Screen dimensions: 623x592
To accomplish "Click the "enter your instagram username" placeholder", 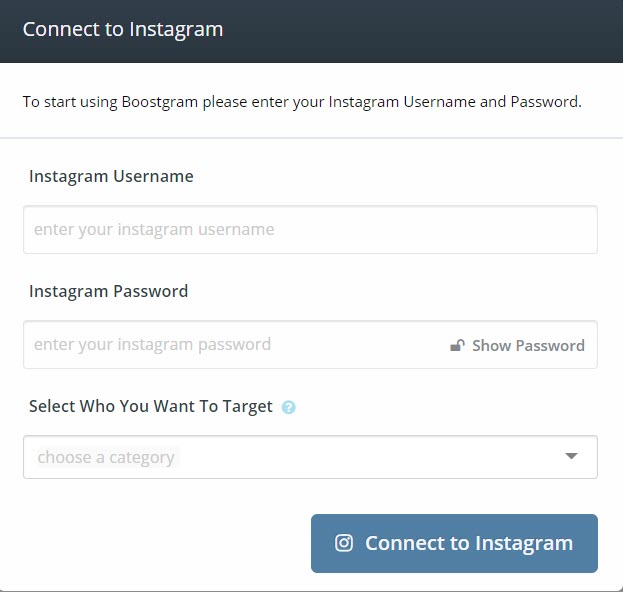I will [x=154, y=230].
